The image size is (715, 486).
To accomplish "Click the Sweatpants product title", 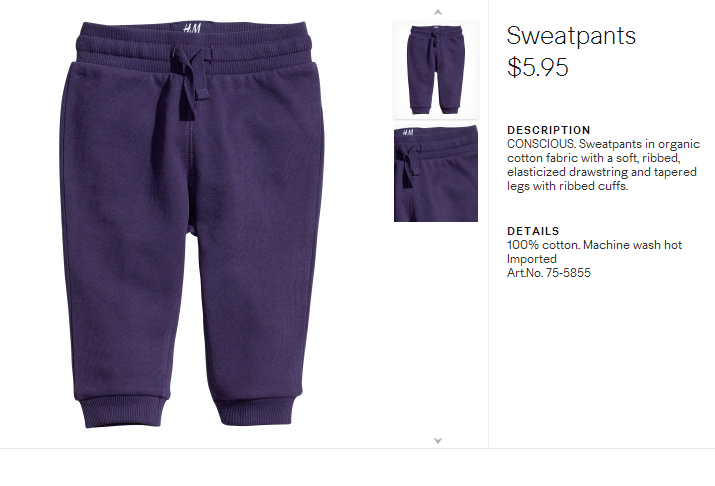I will tap(571, 36).
